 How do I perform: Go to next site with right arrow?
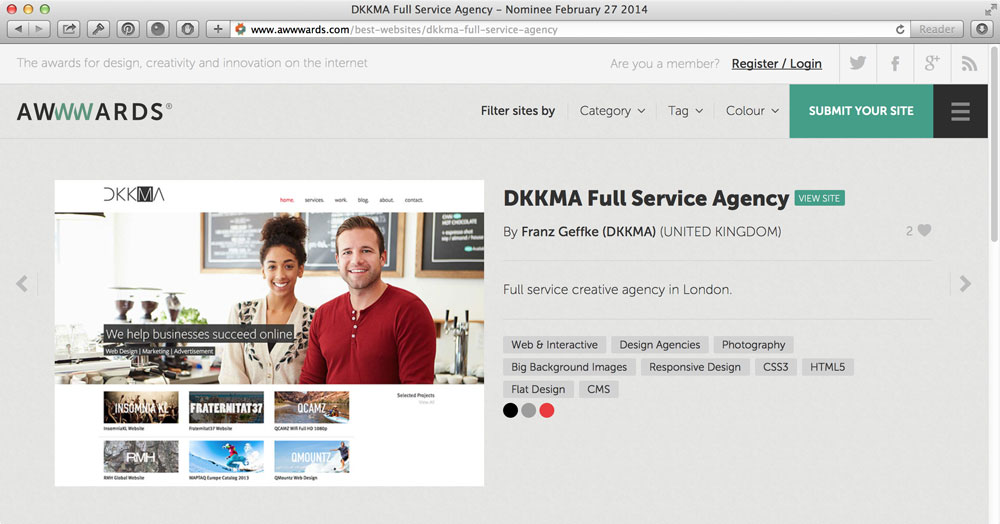tap(965, 284)
